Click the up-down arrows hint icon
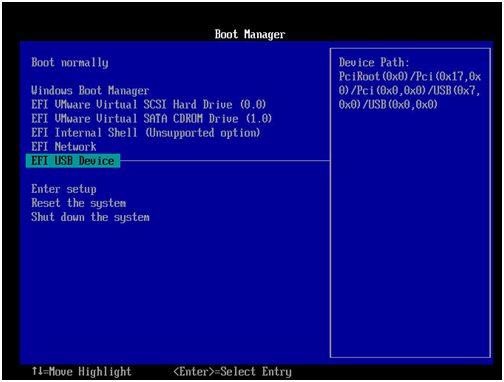Viewport: 504px width, 382px height. pyautogui.click(x=37, y=371)
